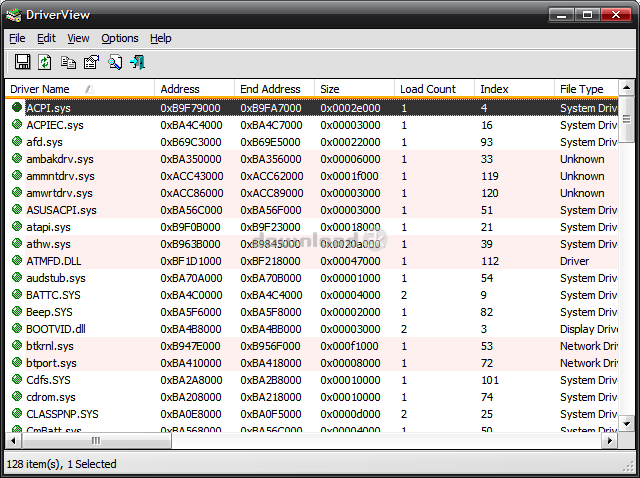Sort by the Address column header
640x478 pixels.
point(195,89)
